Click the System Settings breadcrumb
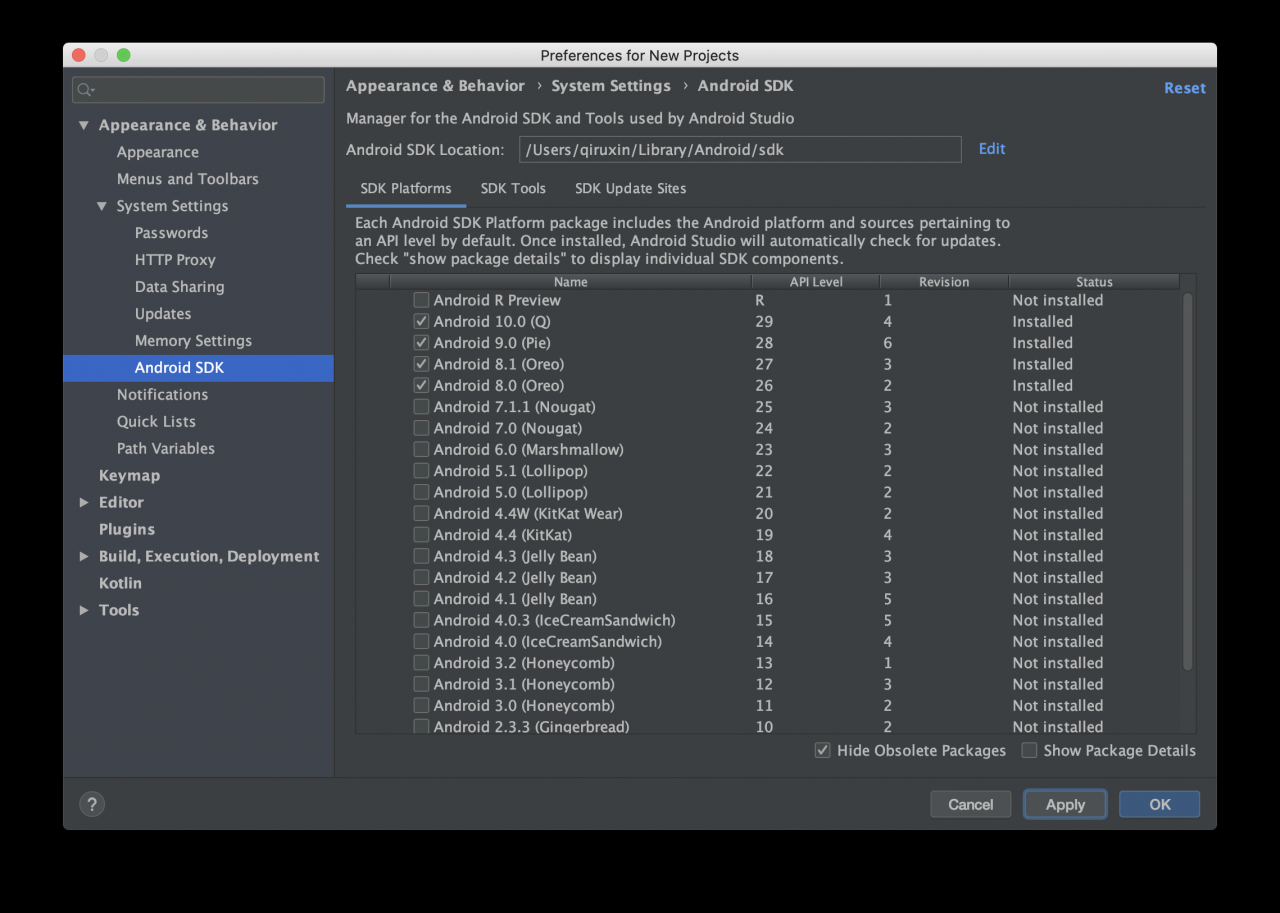Viewport: 1280px width, 913px height. click(x=611, y=86)
